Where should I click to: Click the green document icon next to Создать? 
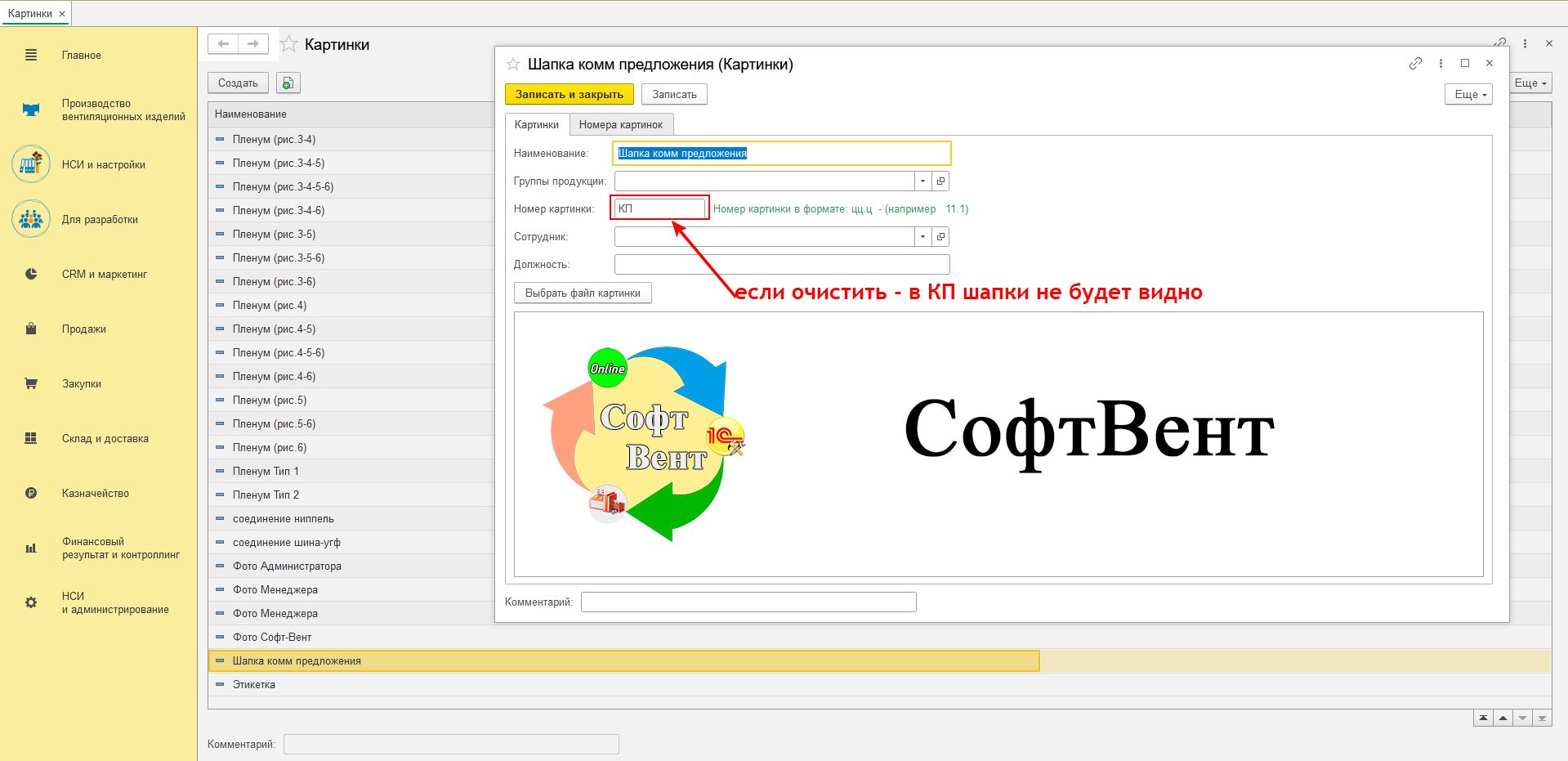coord(288,83)
